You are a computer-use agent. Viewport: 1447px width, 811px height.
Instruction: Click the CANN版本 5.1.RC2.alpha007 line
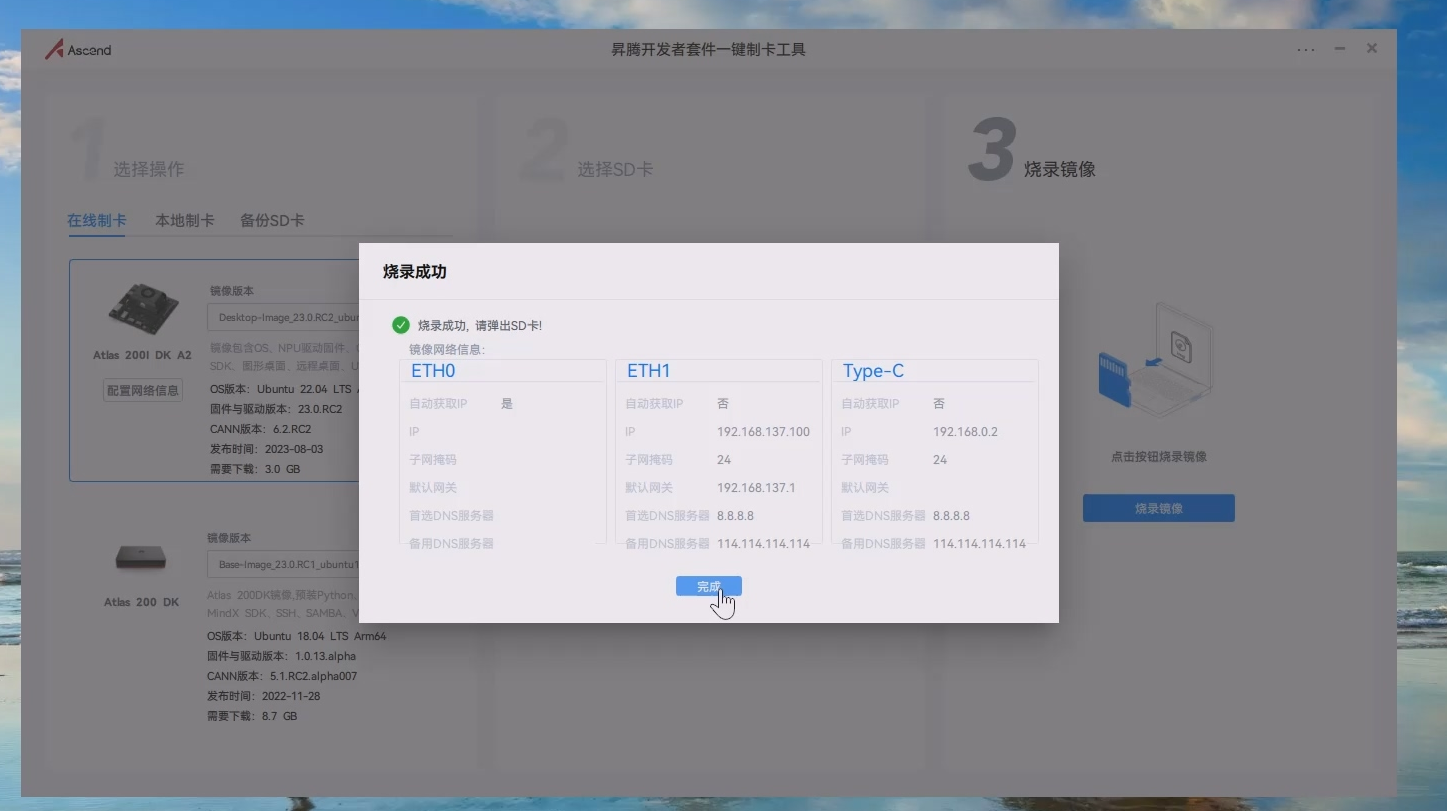click(x=282, y=676)
